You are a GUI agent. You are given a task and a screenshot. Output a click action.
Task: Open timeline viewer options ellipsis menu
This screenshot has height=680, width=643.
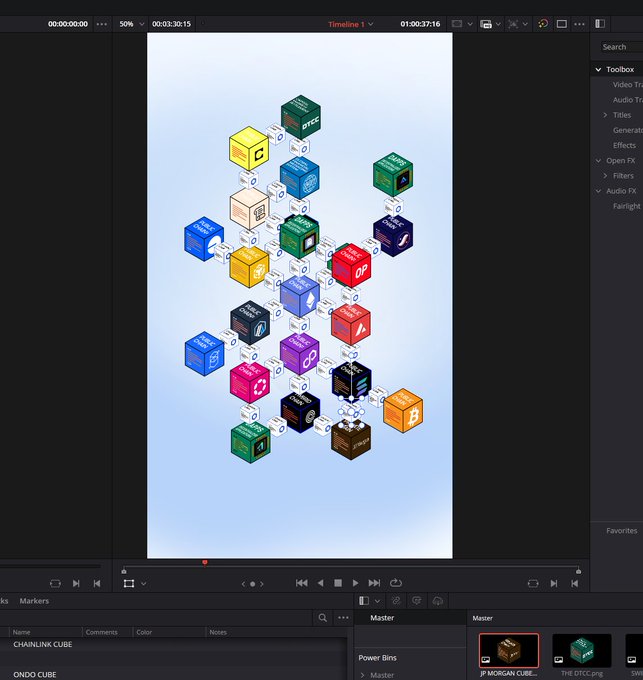(579, 24)
